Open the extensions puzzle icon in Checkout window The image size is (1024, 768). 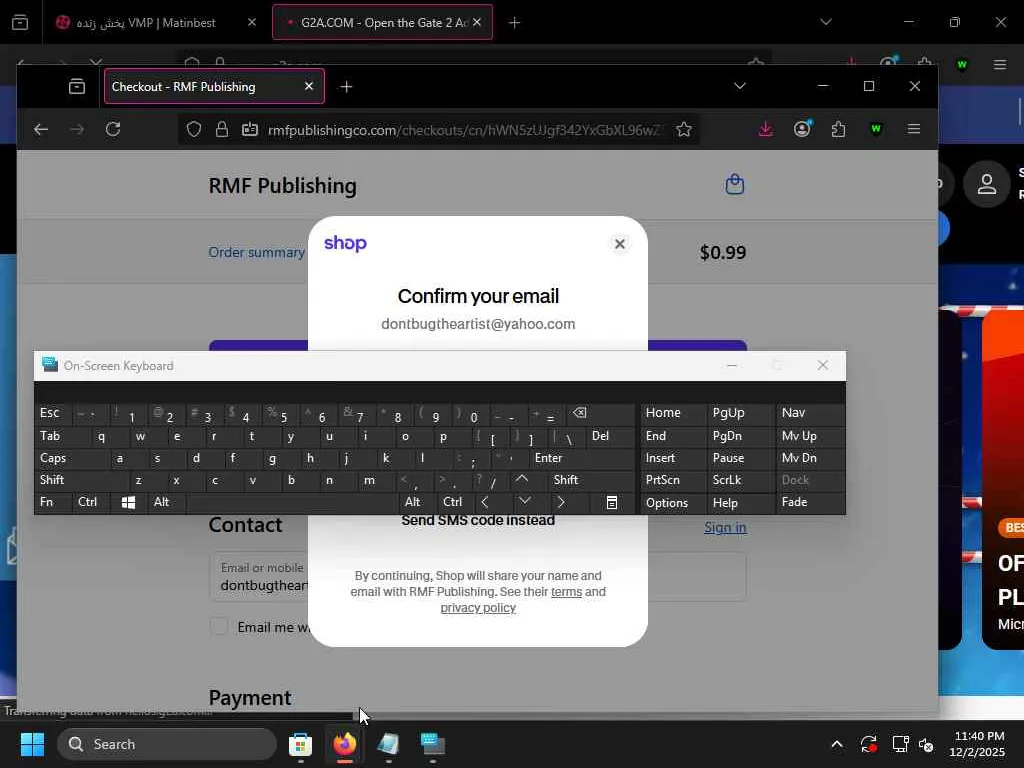[839, 129]
